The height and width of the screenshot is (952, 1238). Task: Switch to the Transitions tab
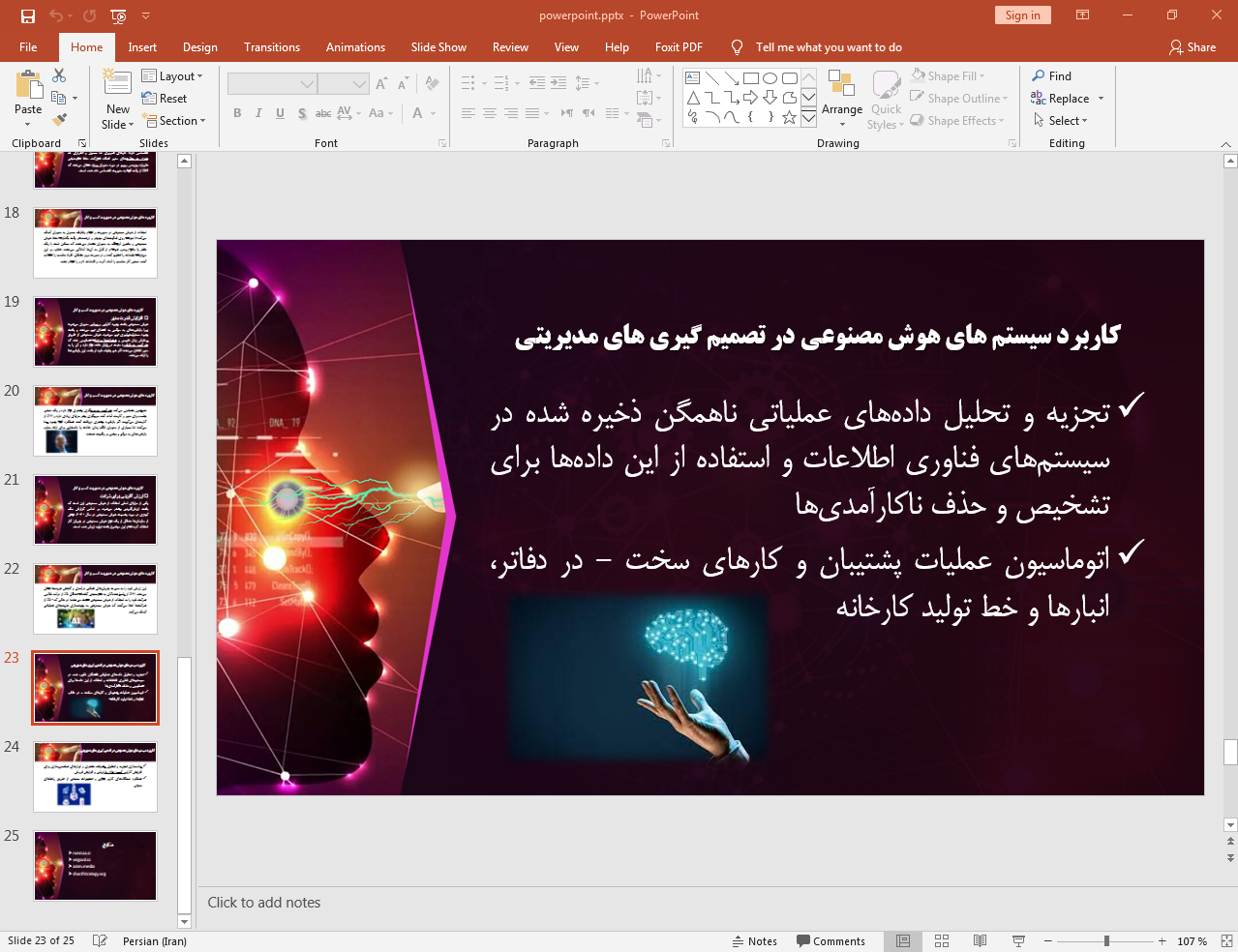(272, 47)
